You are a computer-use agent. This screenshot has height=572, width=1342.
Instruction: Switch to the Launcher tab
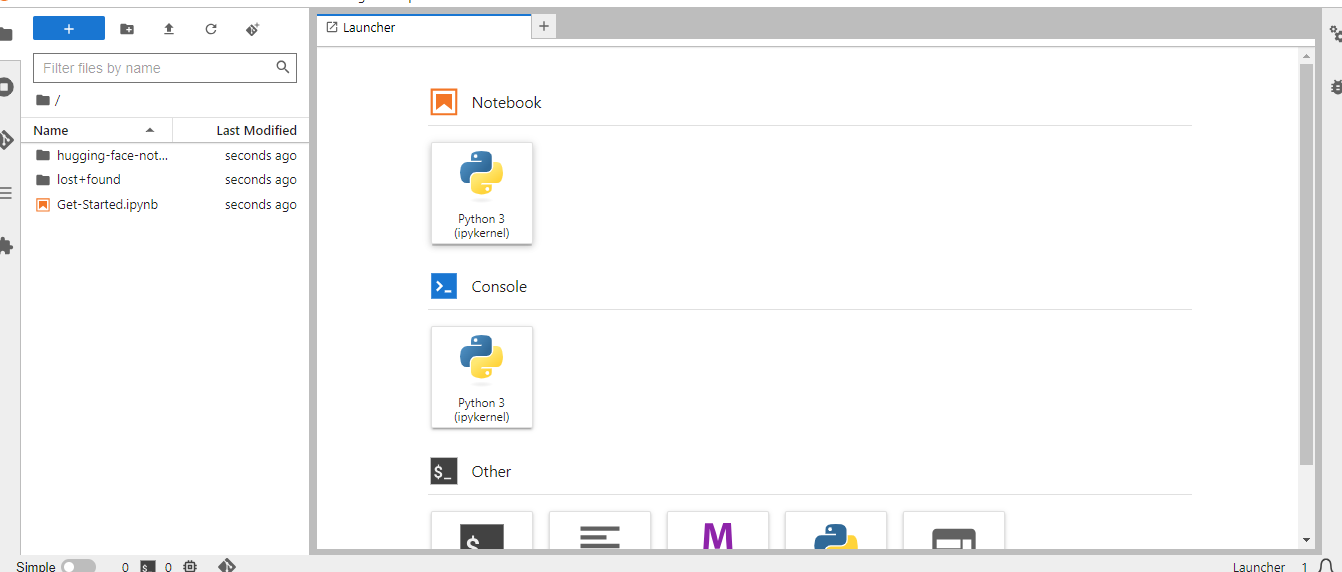click(x=424, y=27)
